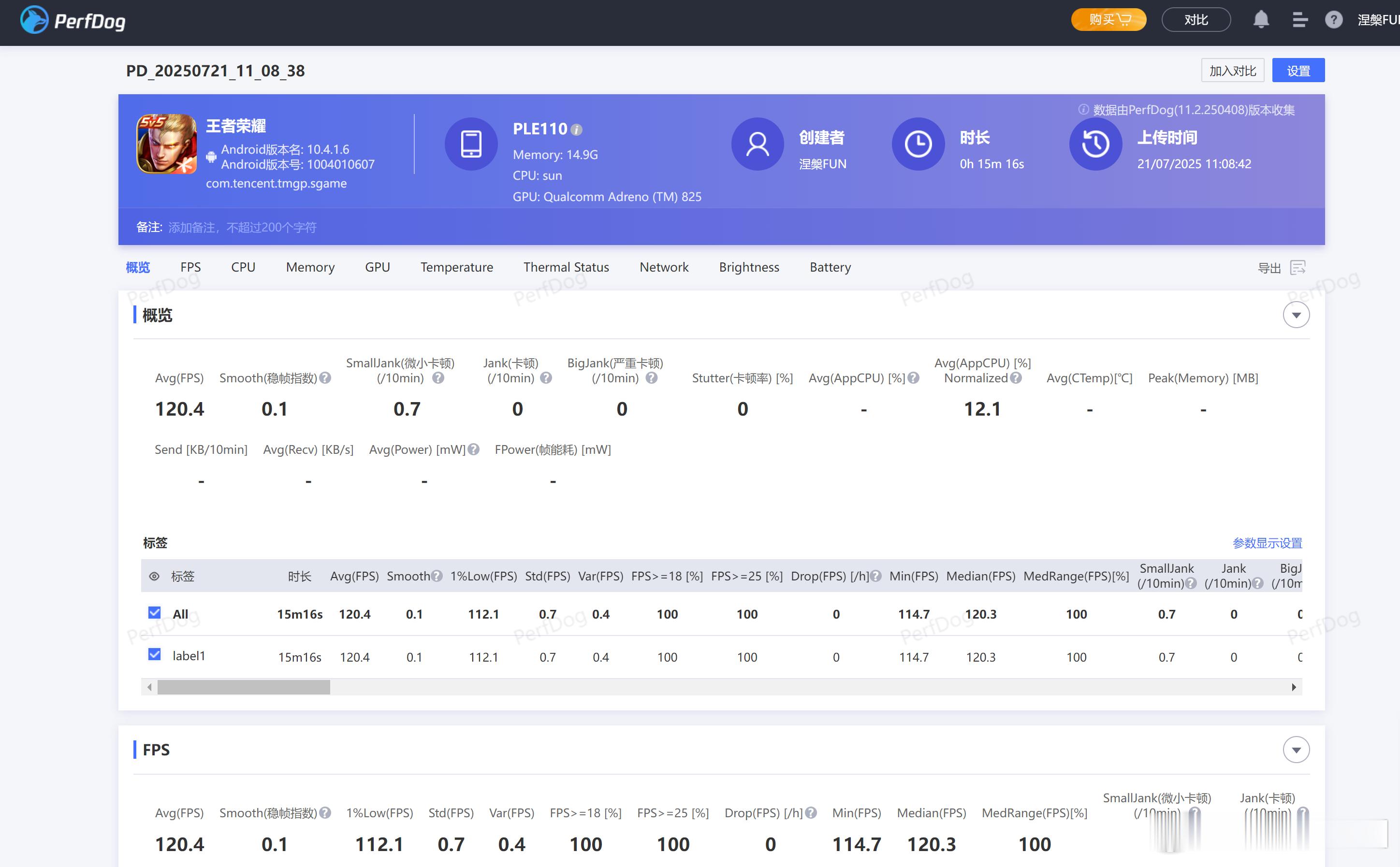1400x867 pixels.
Task: Click the Avg(FPS) table column header
Action: tap(354, 576)
